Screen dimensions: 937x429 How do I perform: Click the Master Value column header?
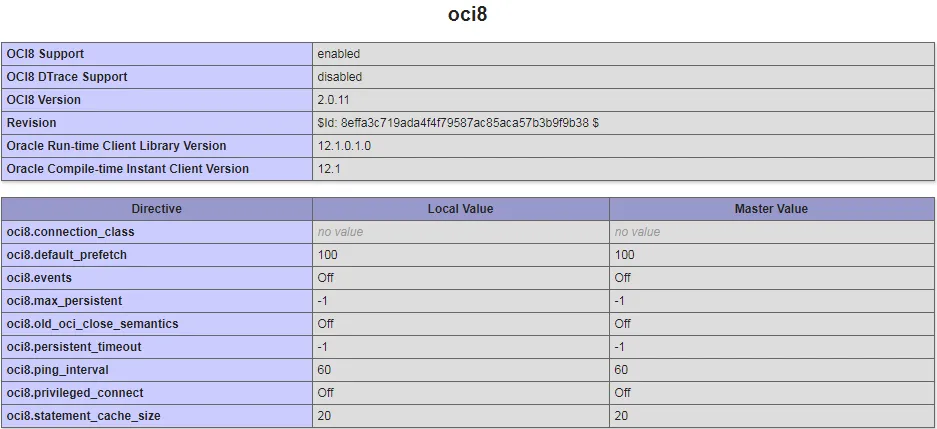[x=771, y=209]
